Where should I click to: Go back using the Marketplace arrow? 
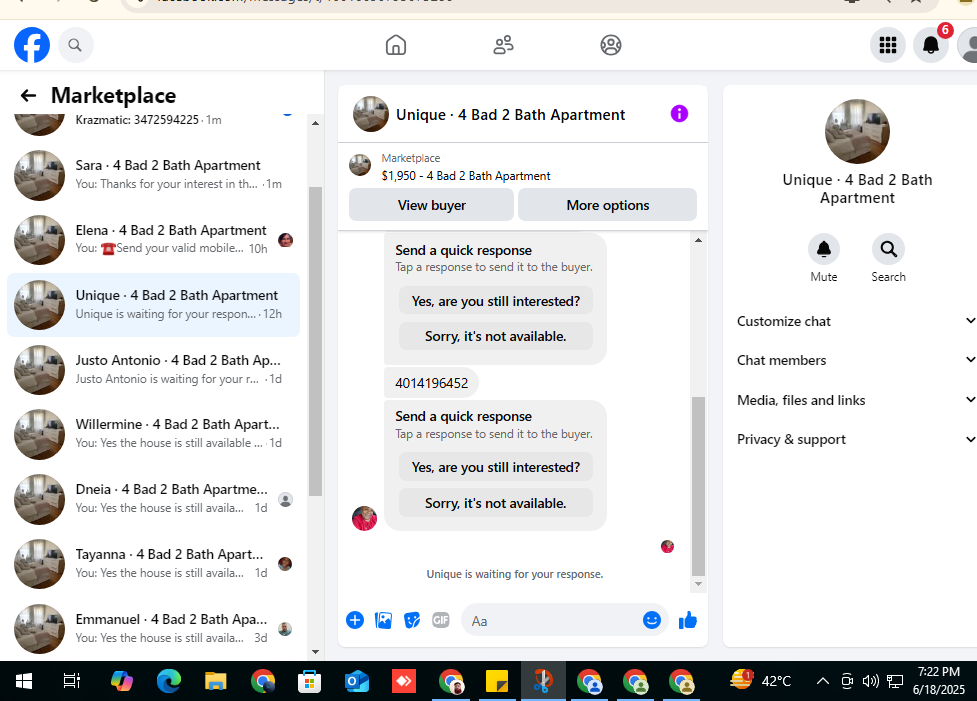tap(28, 95)
